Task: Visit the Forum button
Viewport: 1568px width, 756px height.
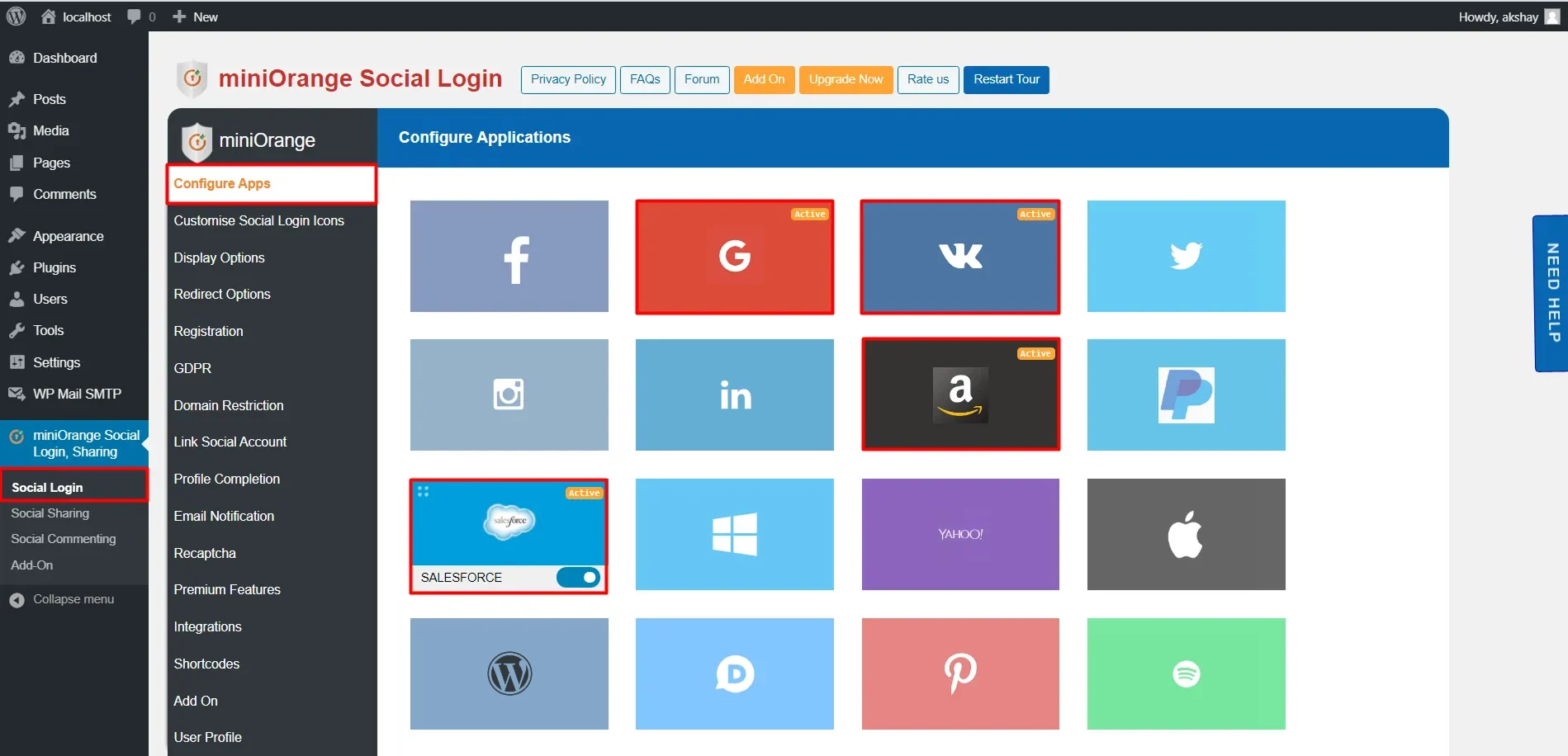Action: [x=702, y=79]
